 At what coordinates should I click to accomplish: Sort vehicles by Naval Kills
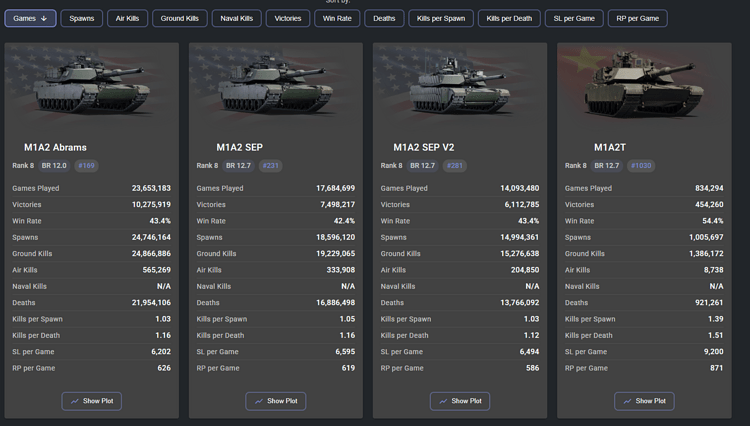coord(237,18)
